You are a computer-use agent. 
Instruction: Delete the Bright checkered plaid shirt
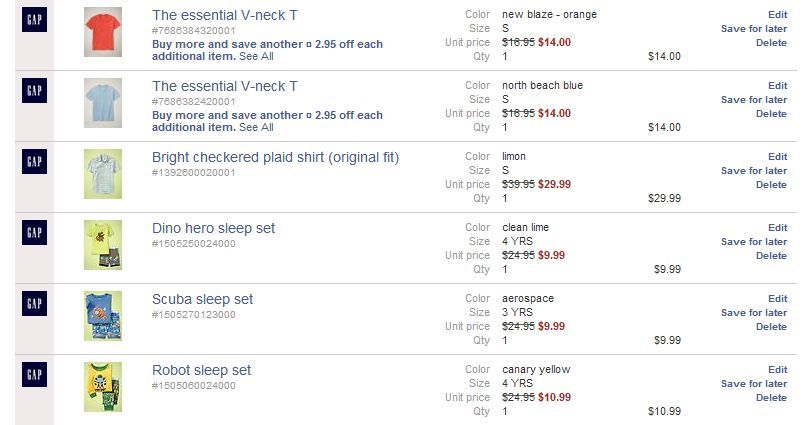point(771,185)
